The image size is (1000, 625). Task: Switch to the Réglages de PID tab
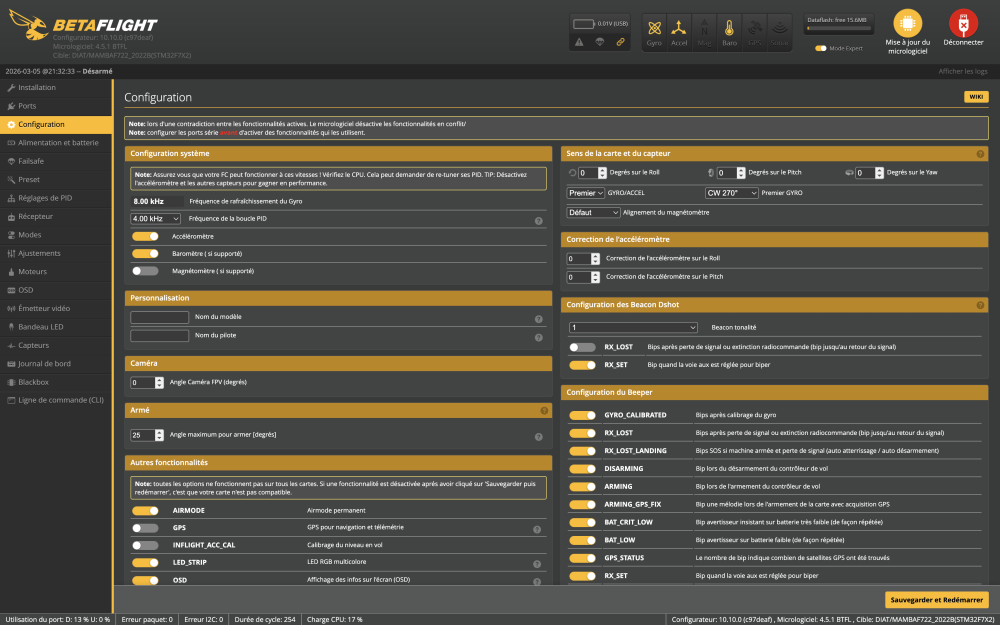click(44, 198)
